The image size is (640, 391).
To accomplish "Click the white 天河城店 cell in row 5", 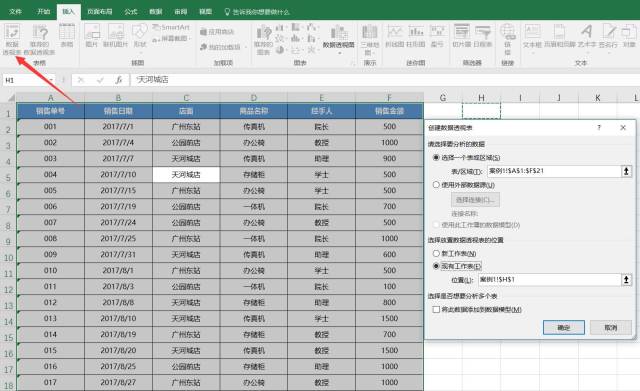I will (x=186, y=175).
